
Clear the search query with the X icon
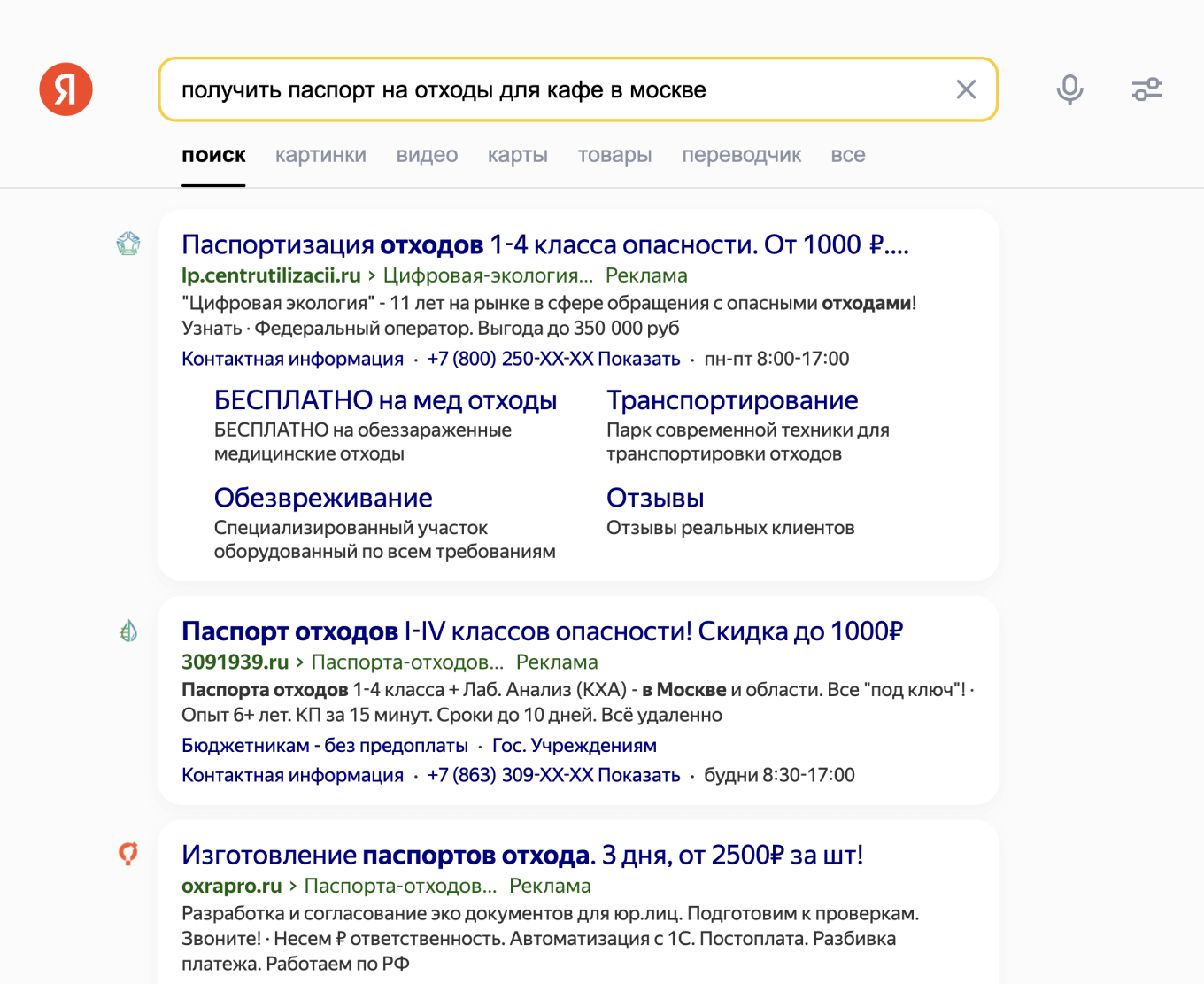[x=966, y=89]
